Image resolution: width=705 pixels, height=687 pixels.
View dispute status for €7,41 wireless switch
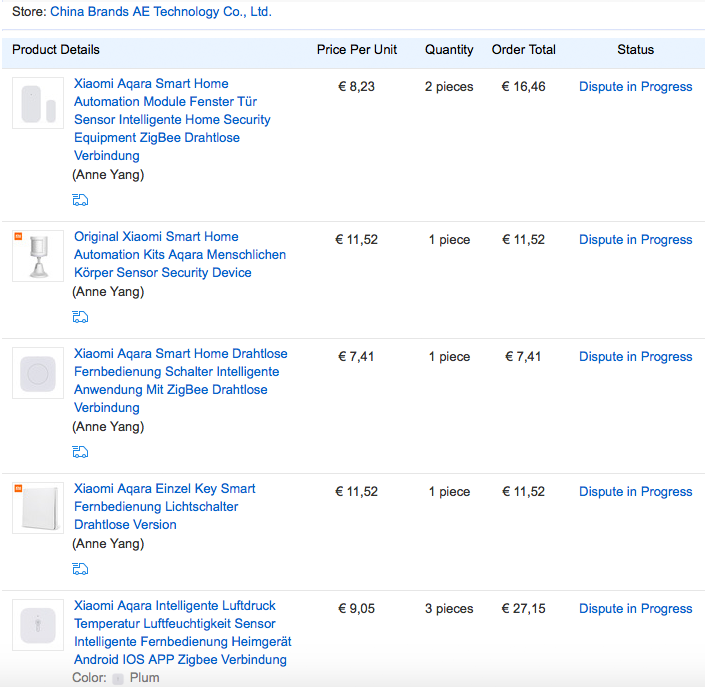(x=635, y=357)
